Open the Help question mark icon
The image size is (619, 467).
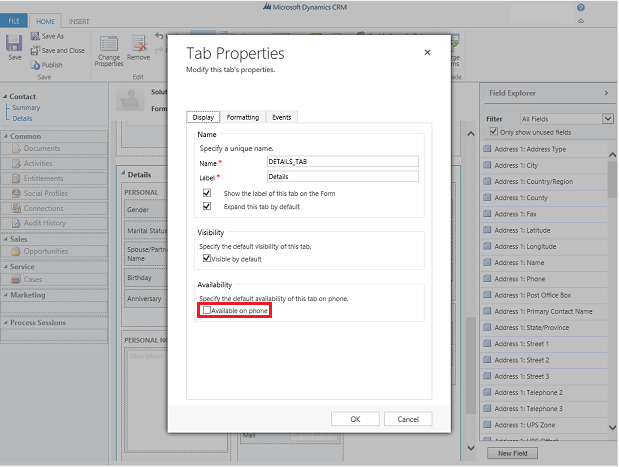click(x=581, y=7)
